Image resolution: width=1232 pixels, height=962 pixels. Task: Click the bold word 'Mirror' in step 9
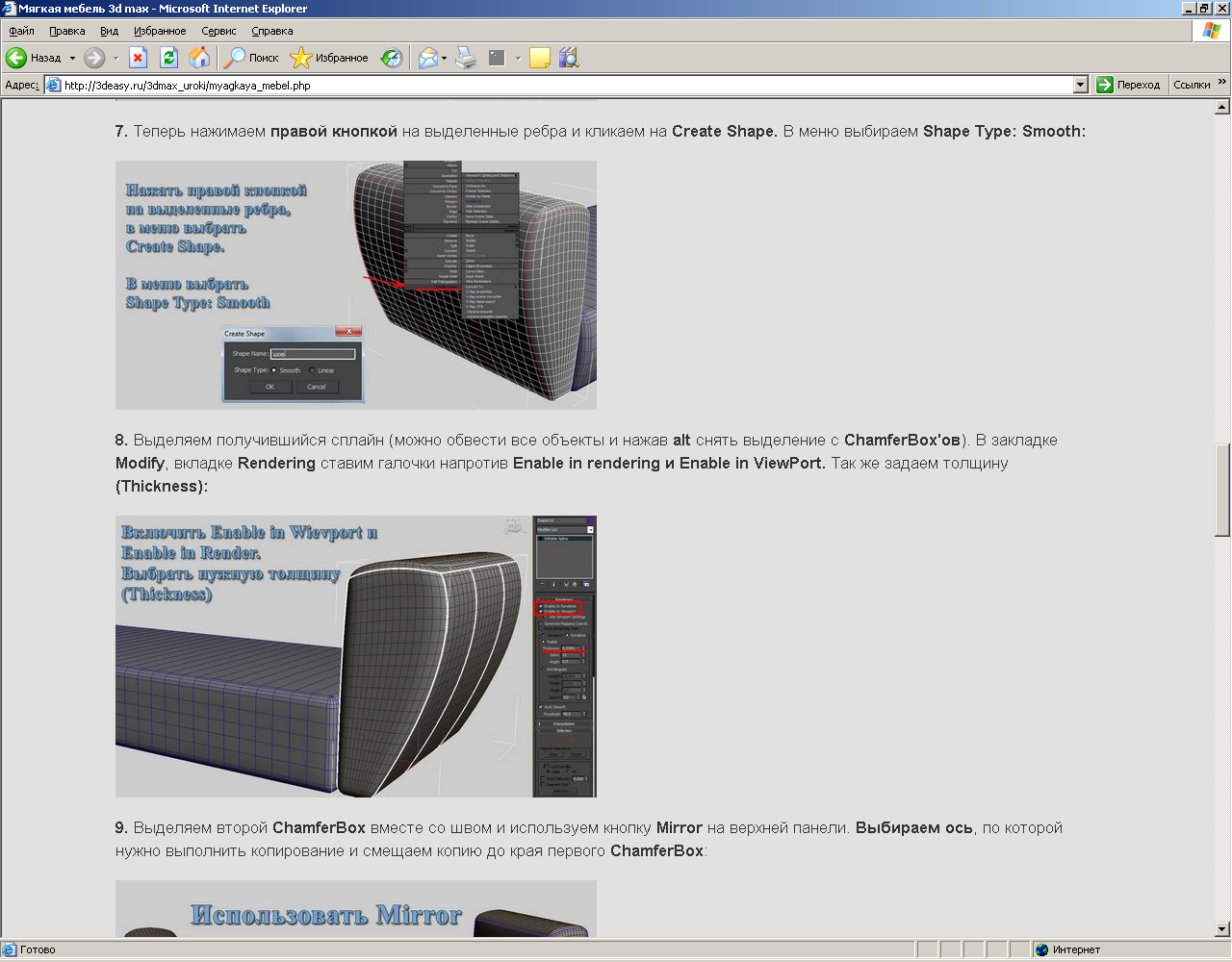click(x=680, y=828)
